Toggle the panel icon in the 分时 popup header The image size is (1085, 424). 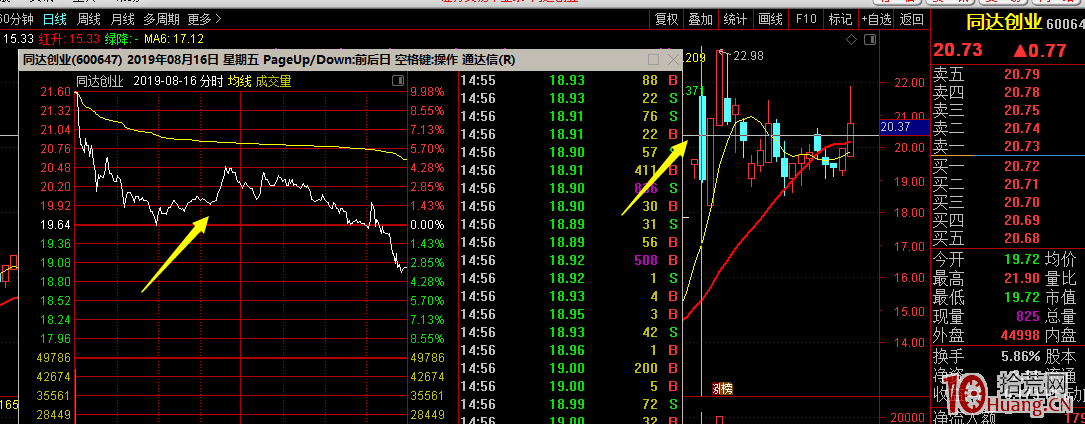(398, 81)
